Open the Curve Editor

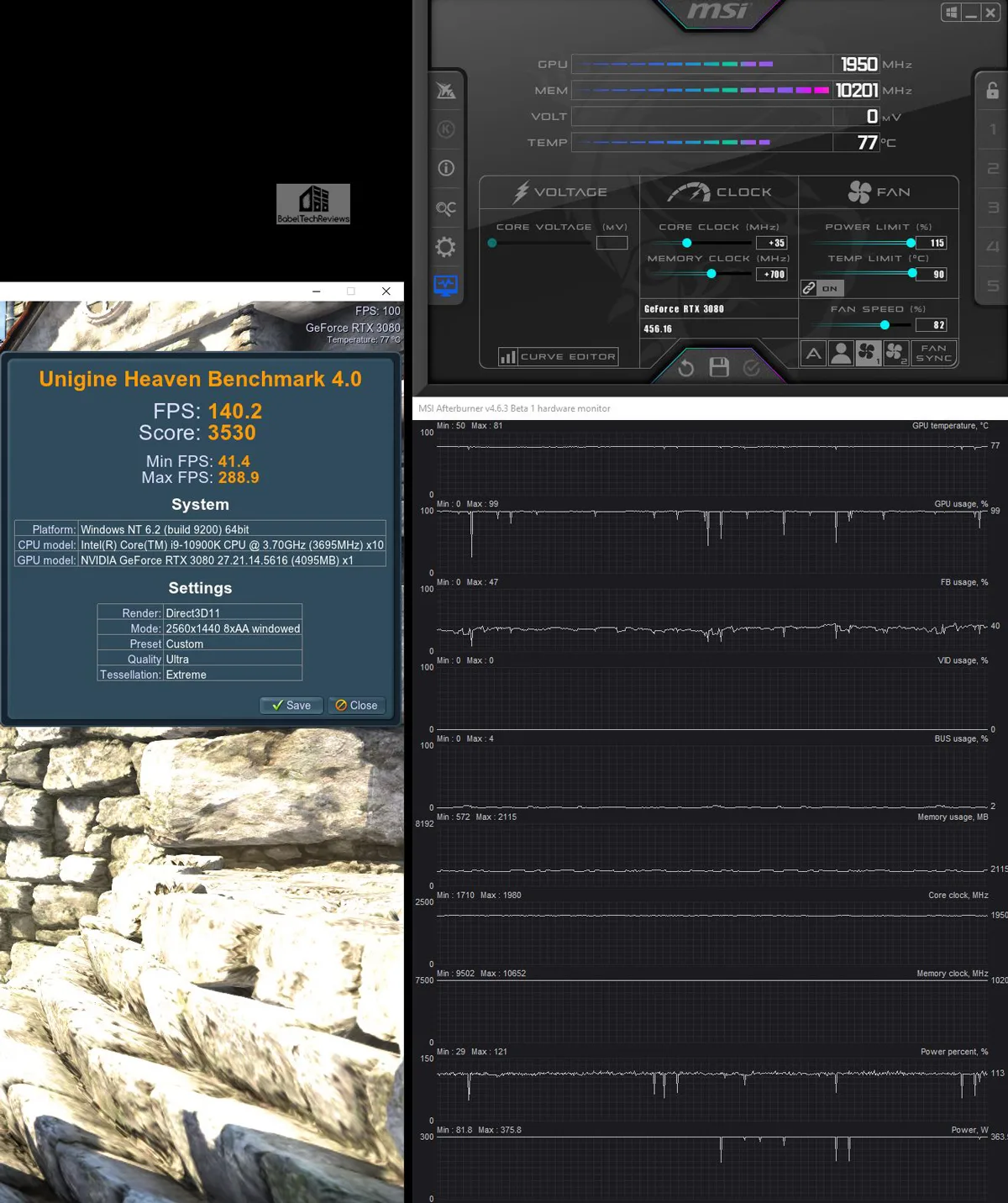(559, 357)
